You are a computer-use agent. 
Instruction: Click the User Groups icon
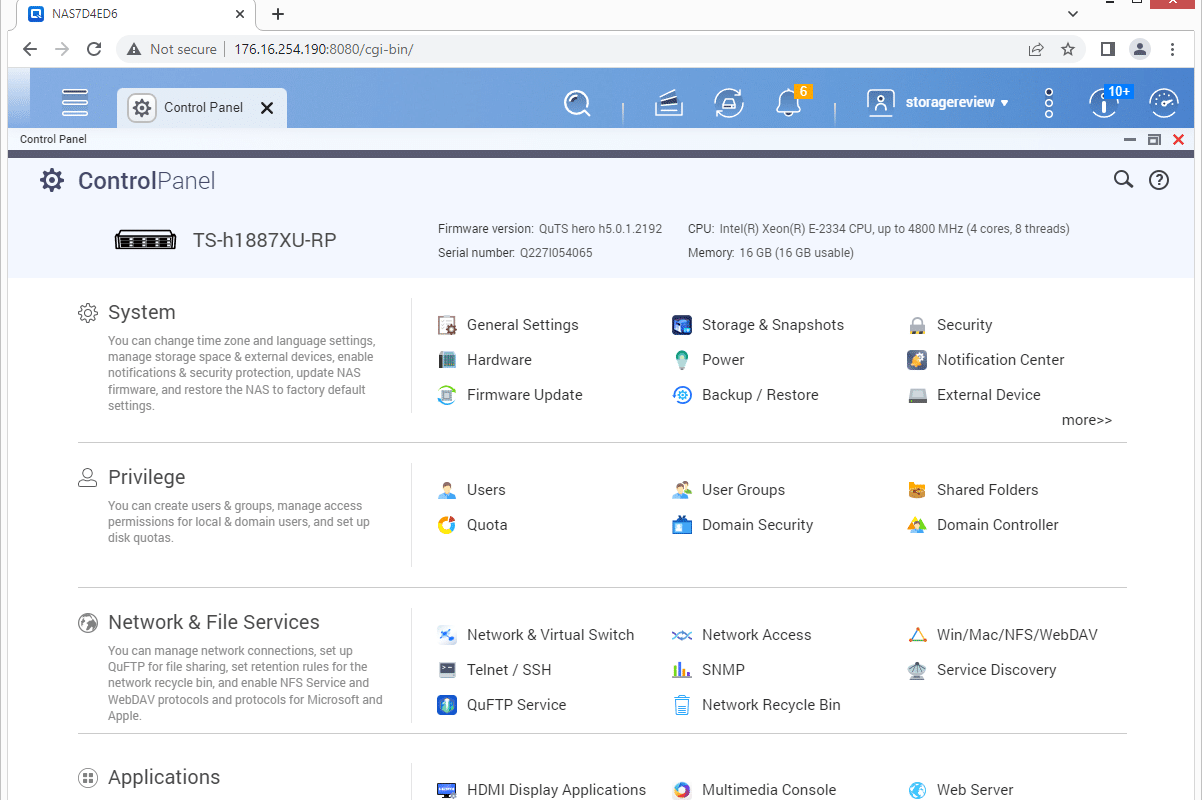coord(683,490)
